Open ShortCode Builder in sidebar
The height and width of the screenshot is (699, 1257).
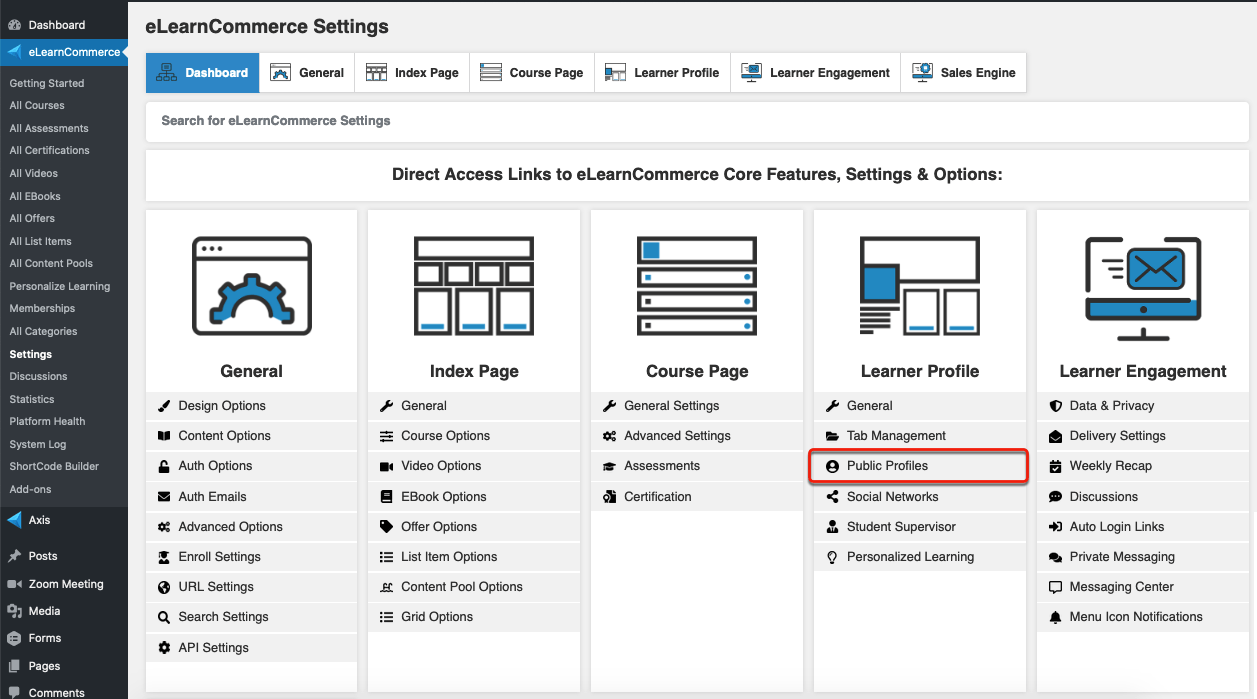coord(54,466)
